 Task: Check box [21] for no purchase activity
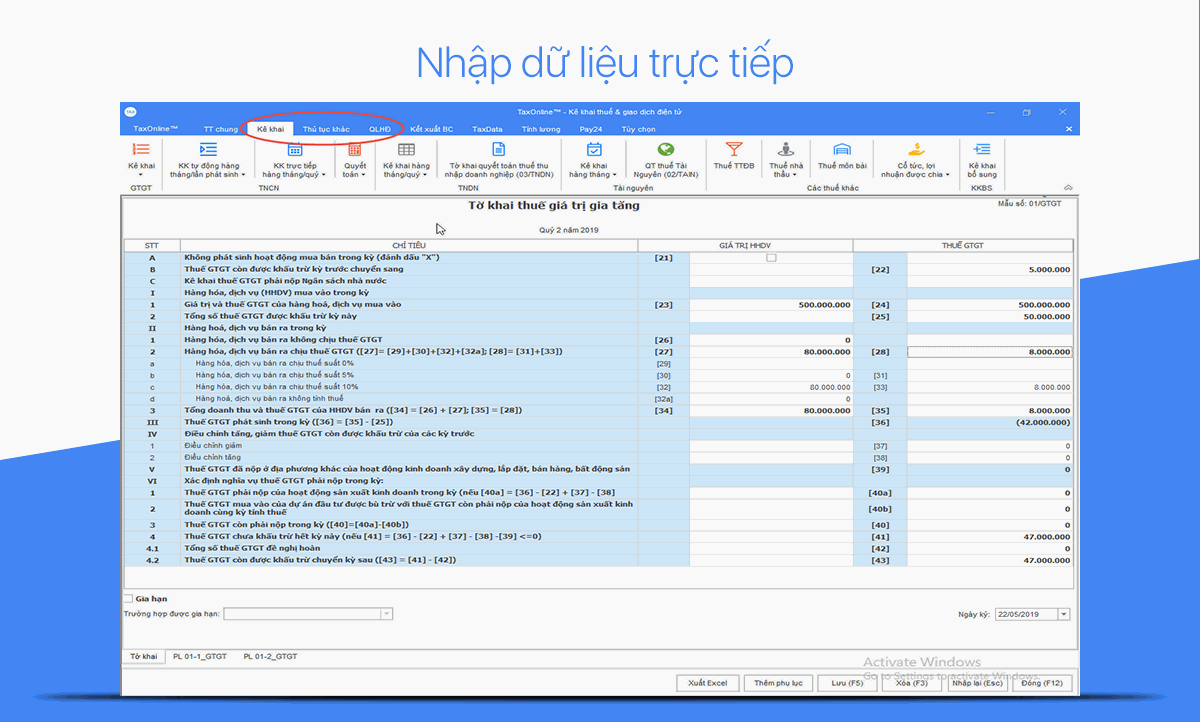(770, 257)
